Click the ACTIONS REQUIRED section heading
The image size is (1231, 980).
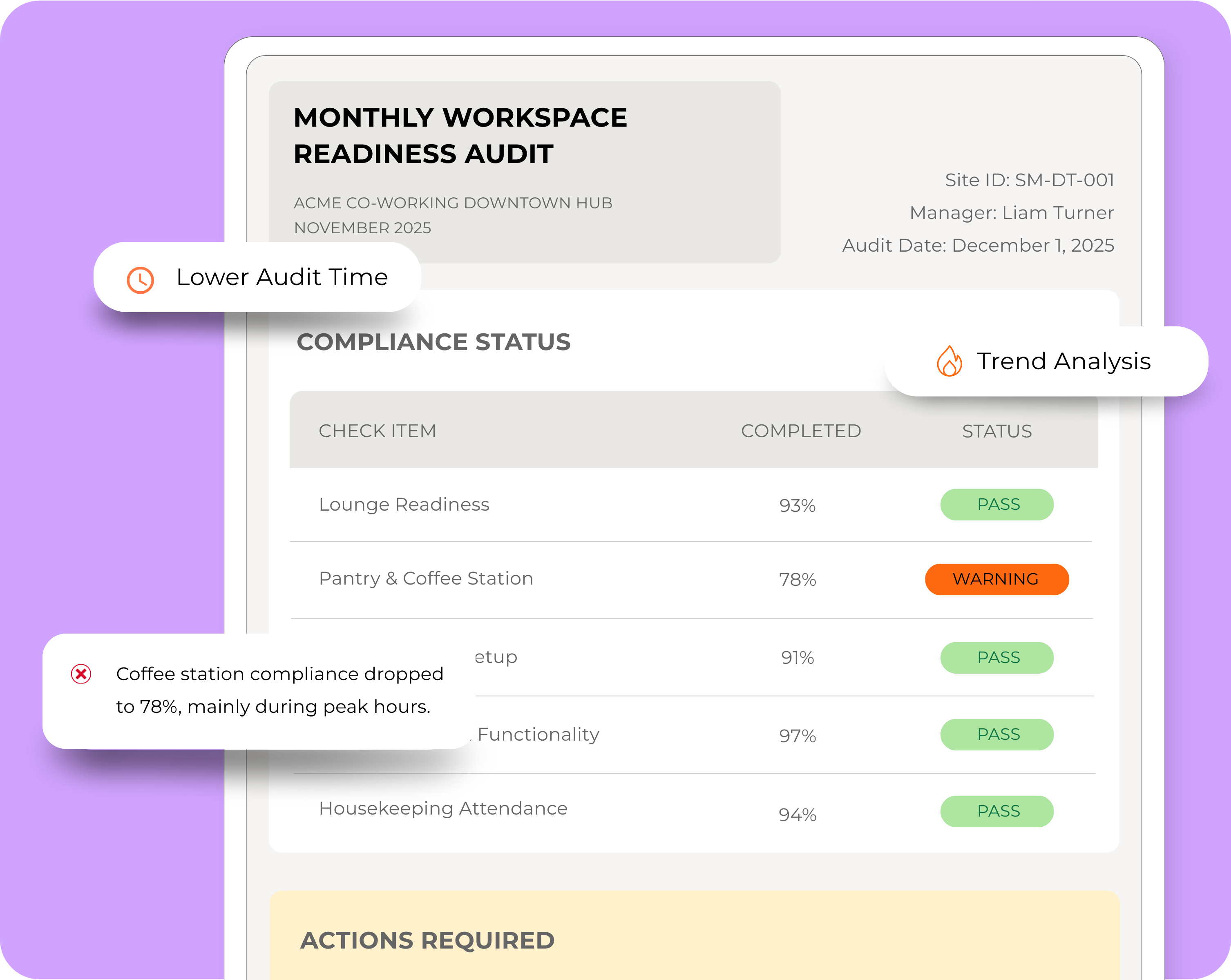(x=427, y=941)
